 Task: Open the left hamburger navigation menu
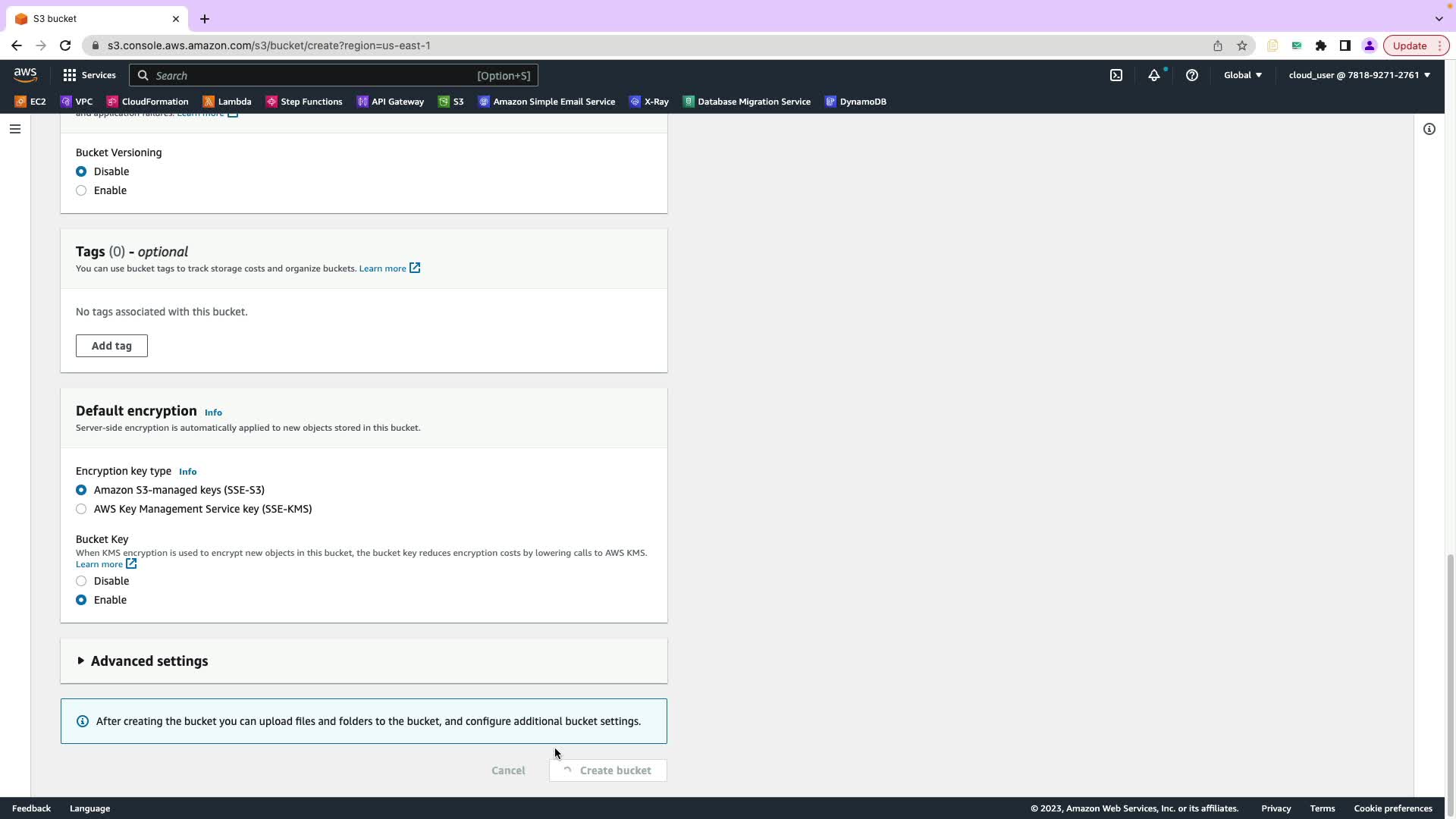(x=14, y=129)
